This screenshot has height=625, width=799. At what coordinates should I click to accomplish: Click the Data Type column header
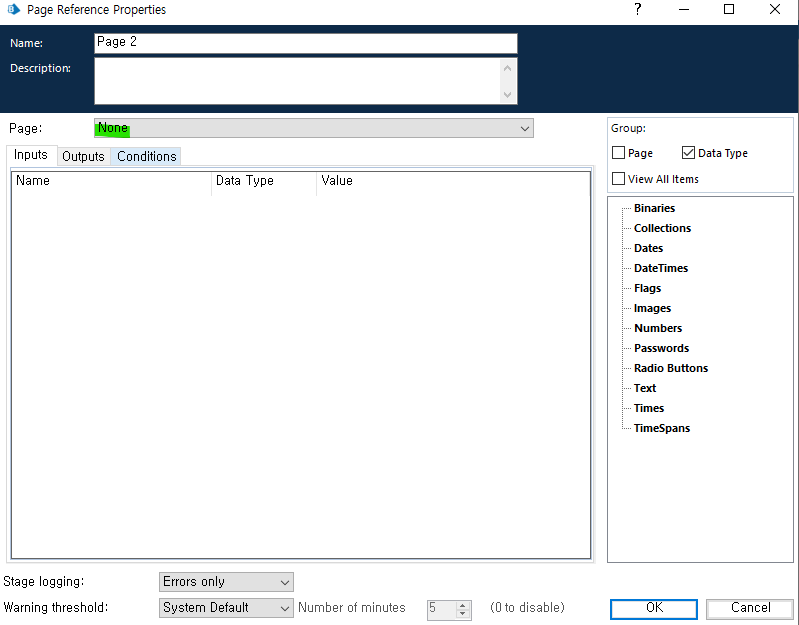[264, 181]
